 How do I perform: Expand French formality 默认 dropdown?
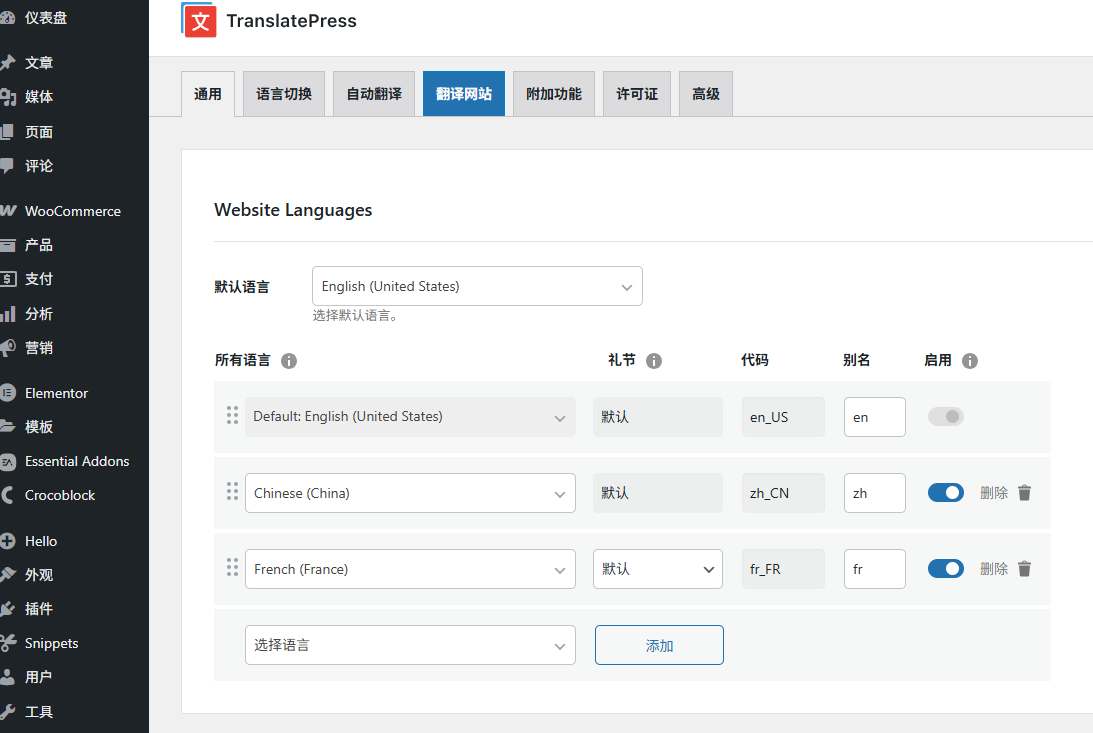pyautogui.click(x=657, y=569)
